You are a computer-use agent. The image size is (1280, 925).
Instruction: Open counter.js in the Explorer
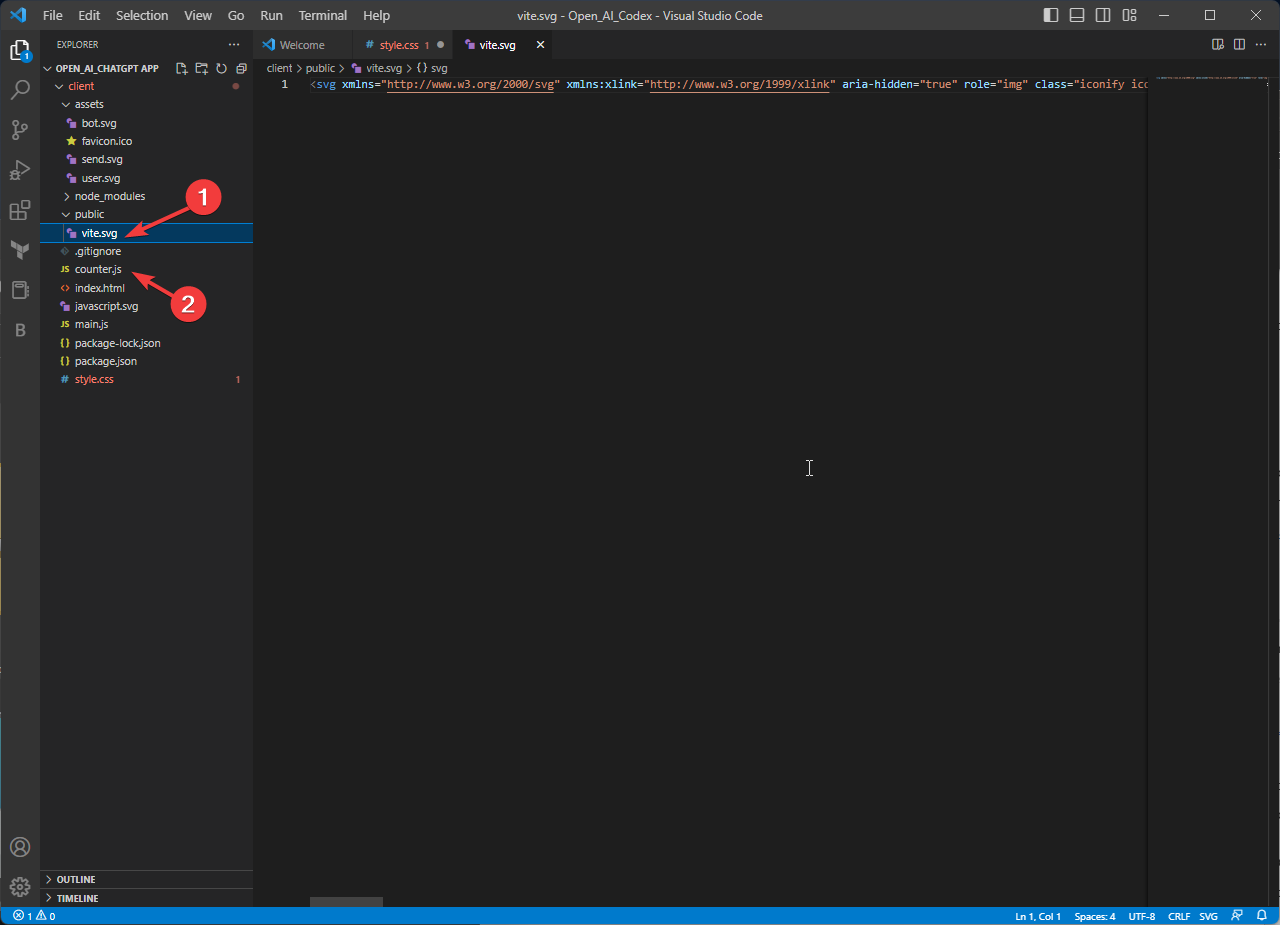click(98, 269)
